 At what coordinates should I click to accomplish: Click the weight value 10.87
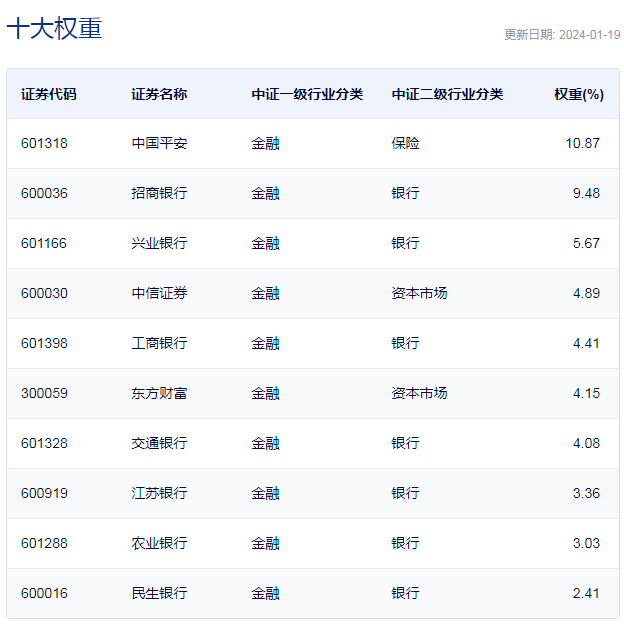point(582,143)
